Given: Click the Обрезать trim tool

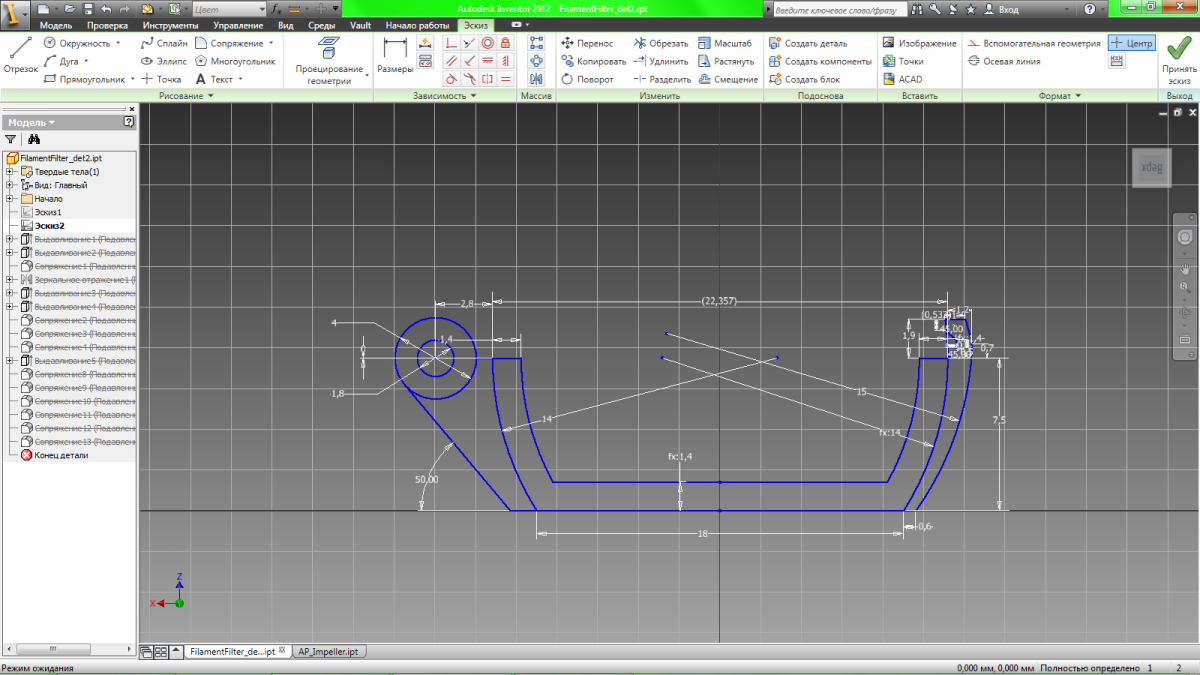Looking at the screenshot, I should (660, 43).
